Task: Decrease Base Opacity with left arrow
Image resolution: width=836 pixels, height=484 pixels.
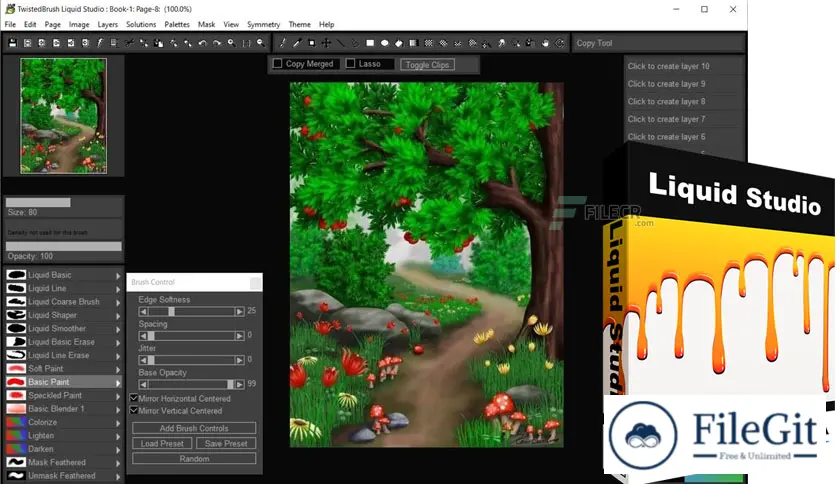Action: point(143,384)
